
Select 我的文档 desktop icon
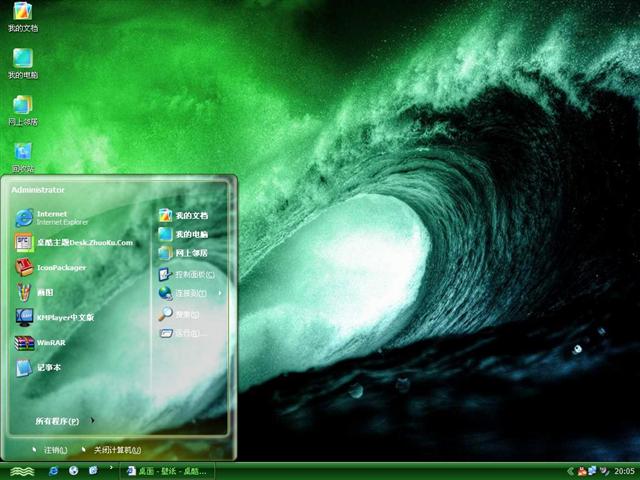coord(22,15)
